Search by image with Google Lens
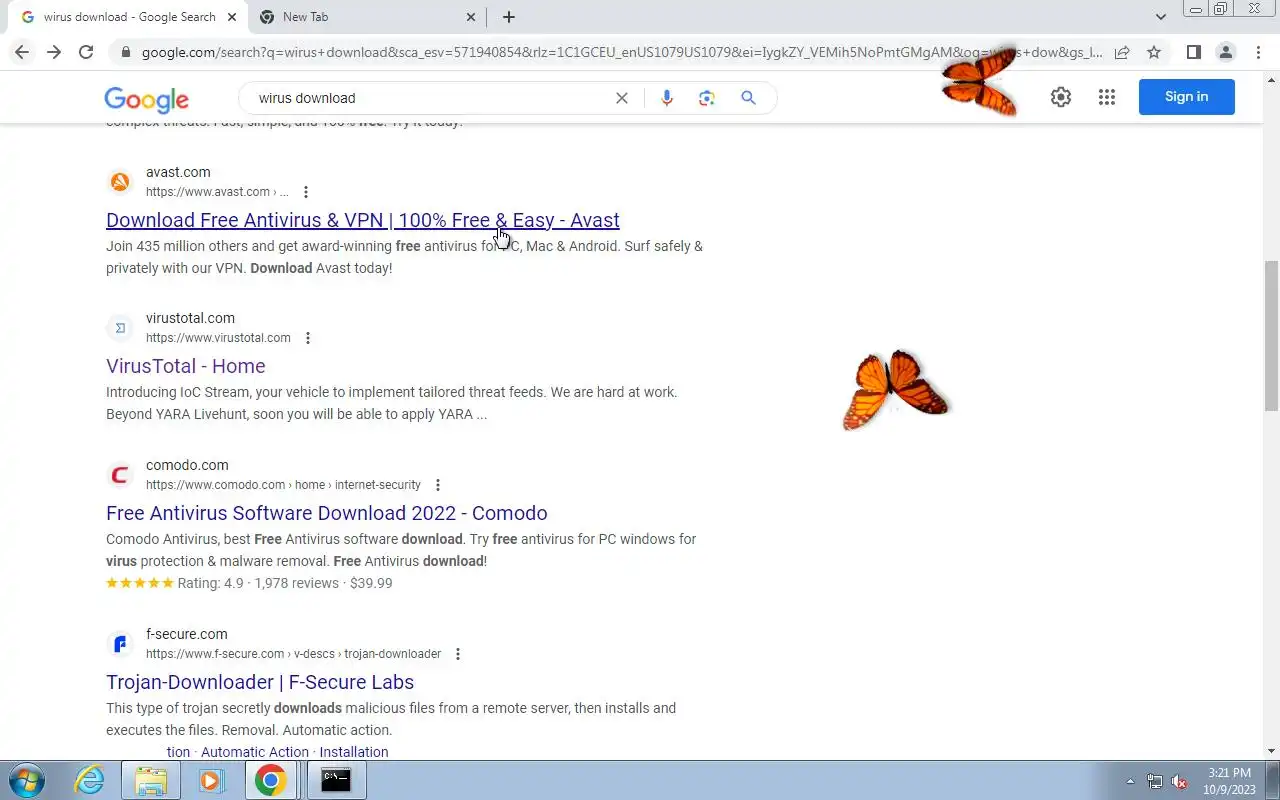The image size is (1280, 800). [707, 98]
